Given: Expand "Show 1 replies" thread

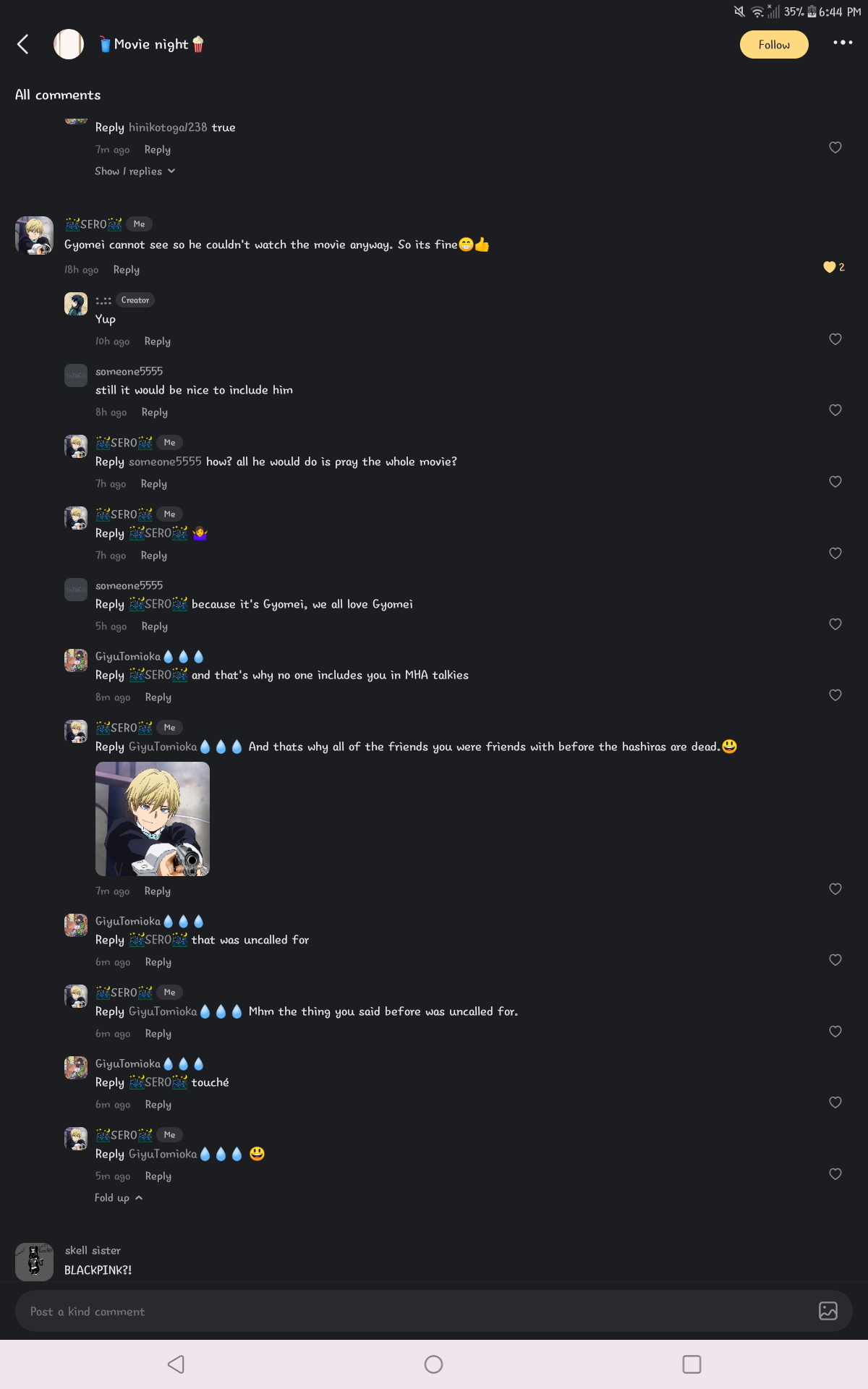Looking at the screenshot, I should 135,171.
